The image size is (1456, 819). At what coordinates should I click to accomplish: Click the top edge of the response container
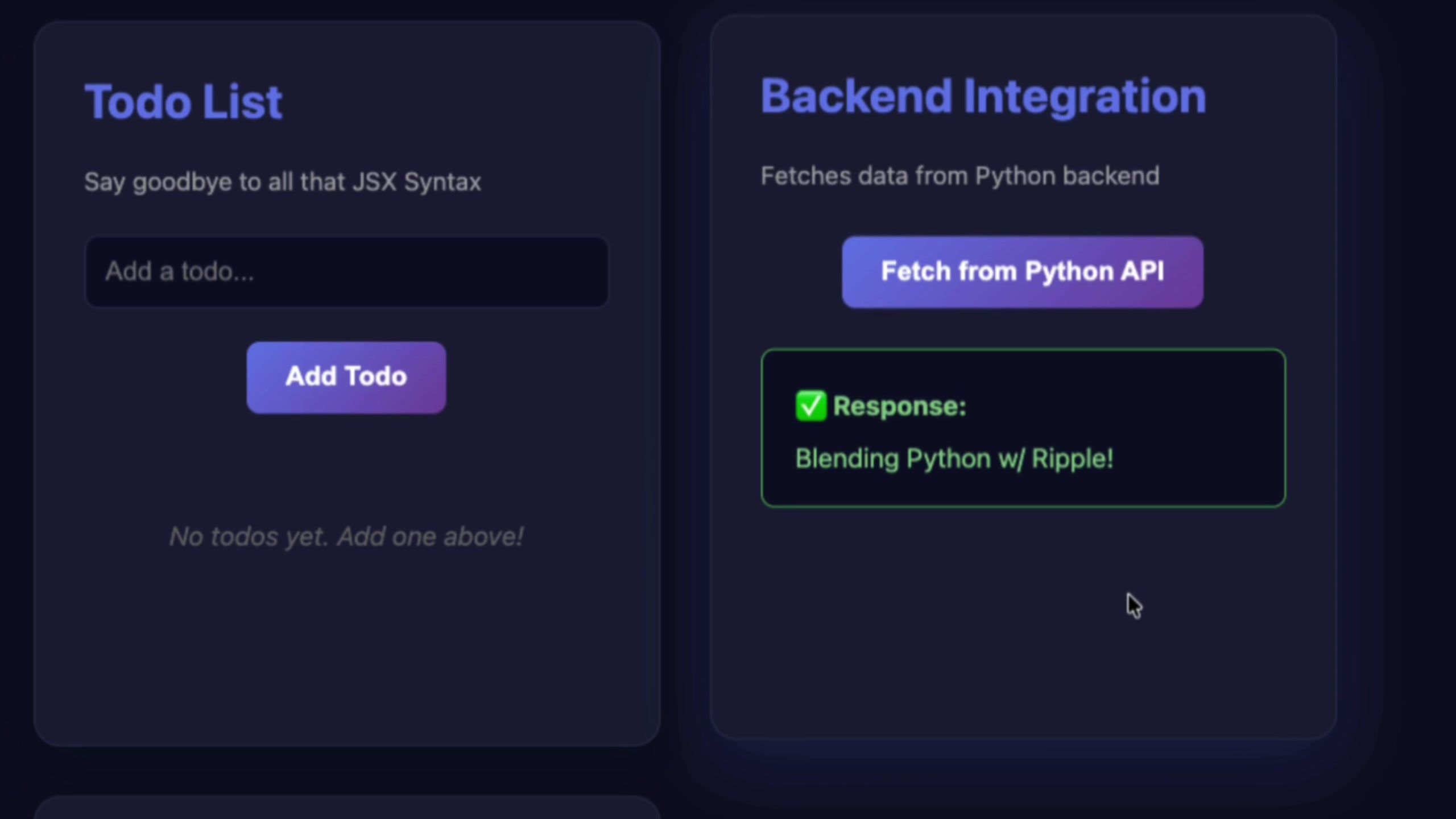click(x=1023, y=351)
